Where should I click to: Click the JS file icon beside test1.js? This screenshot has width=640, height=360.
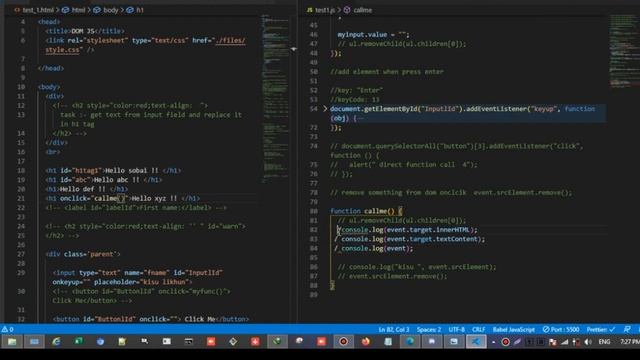pyautogui.click(x=310, y=10)
